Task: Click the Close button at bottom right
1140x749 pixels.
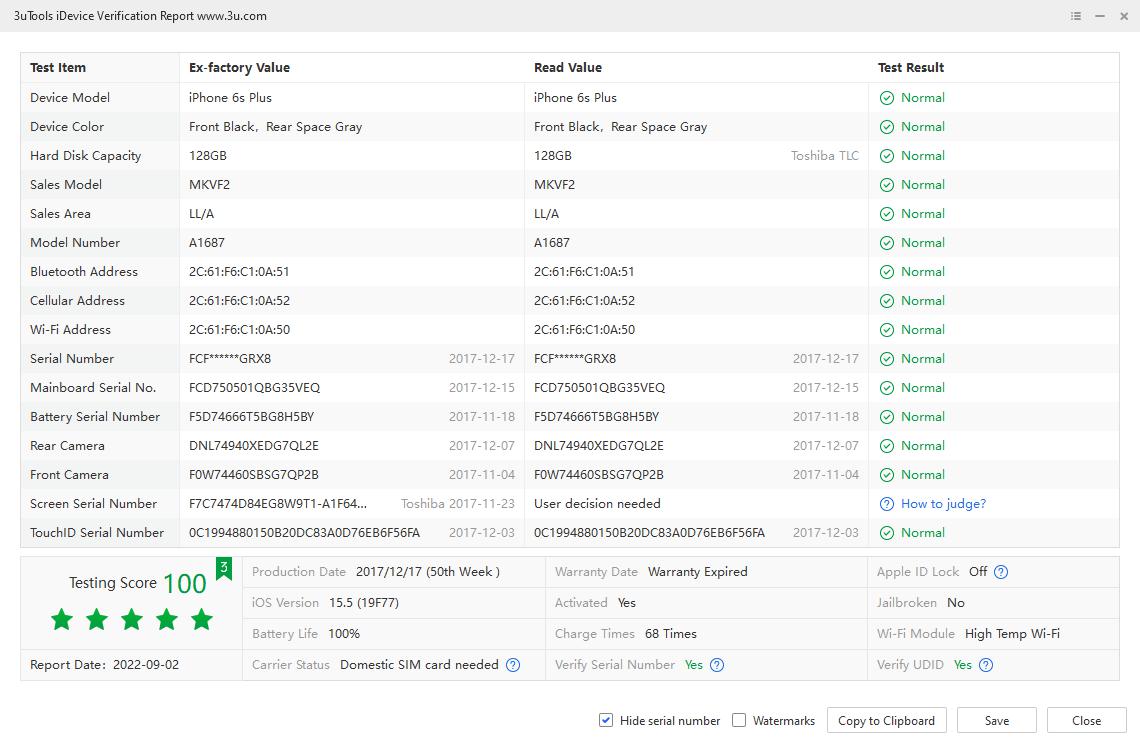Action: click(x=1086, y=720)
